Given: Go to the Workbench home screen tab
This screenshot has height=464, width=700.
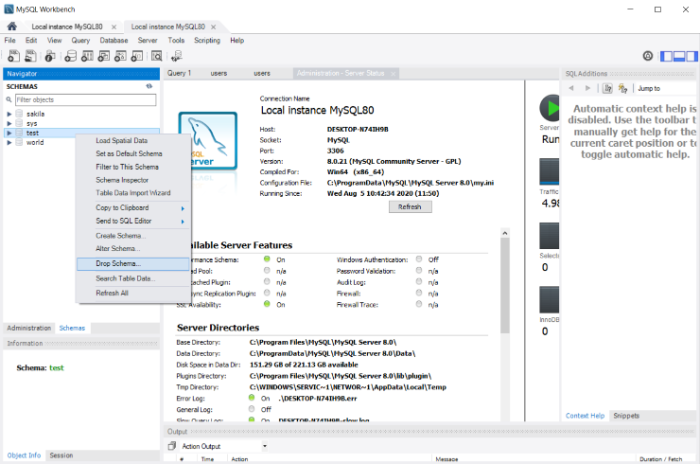Looking at the screenshot, I should click(x=12, y=26).
